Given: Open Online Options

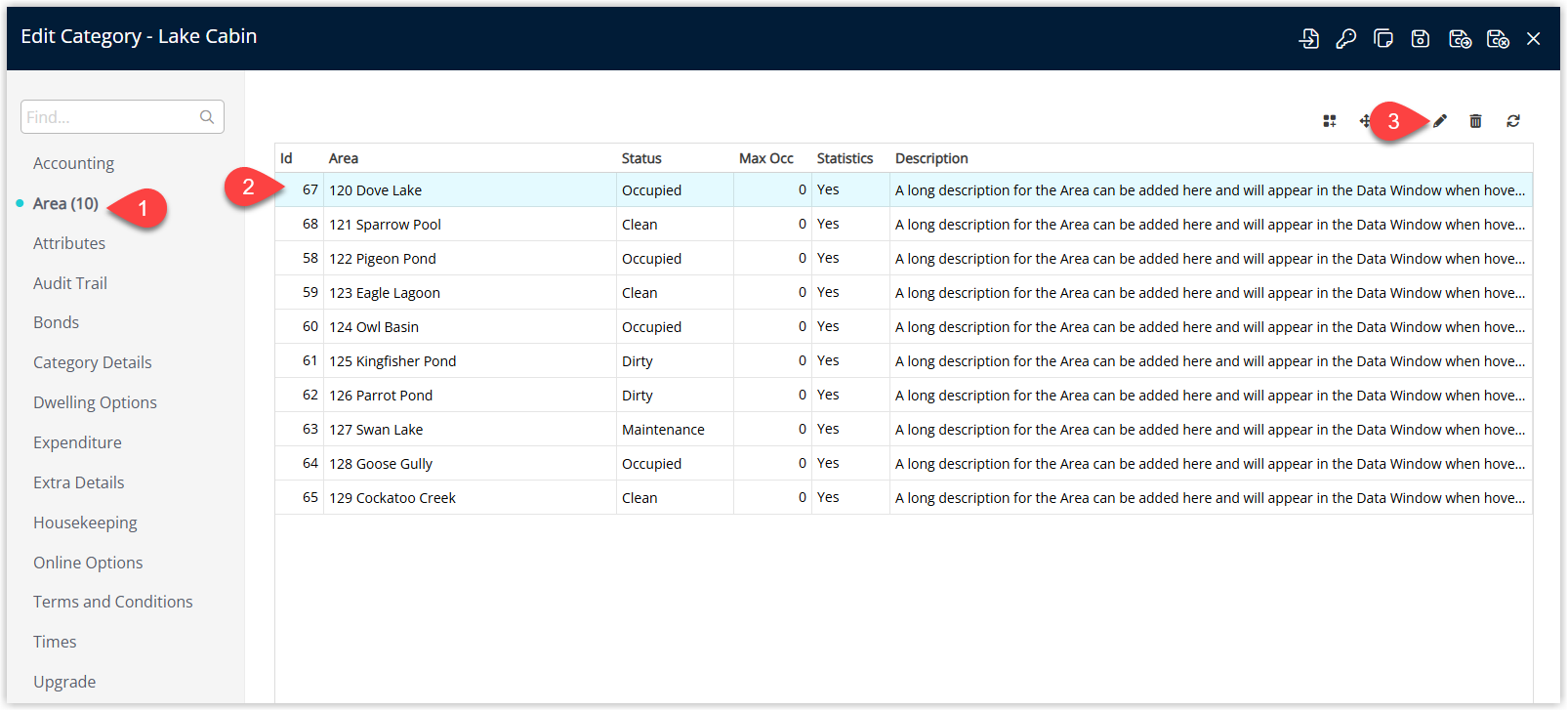Looking at the screenshot, I should pyautogui.click(x=88, y=563).
